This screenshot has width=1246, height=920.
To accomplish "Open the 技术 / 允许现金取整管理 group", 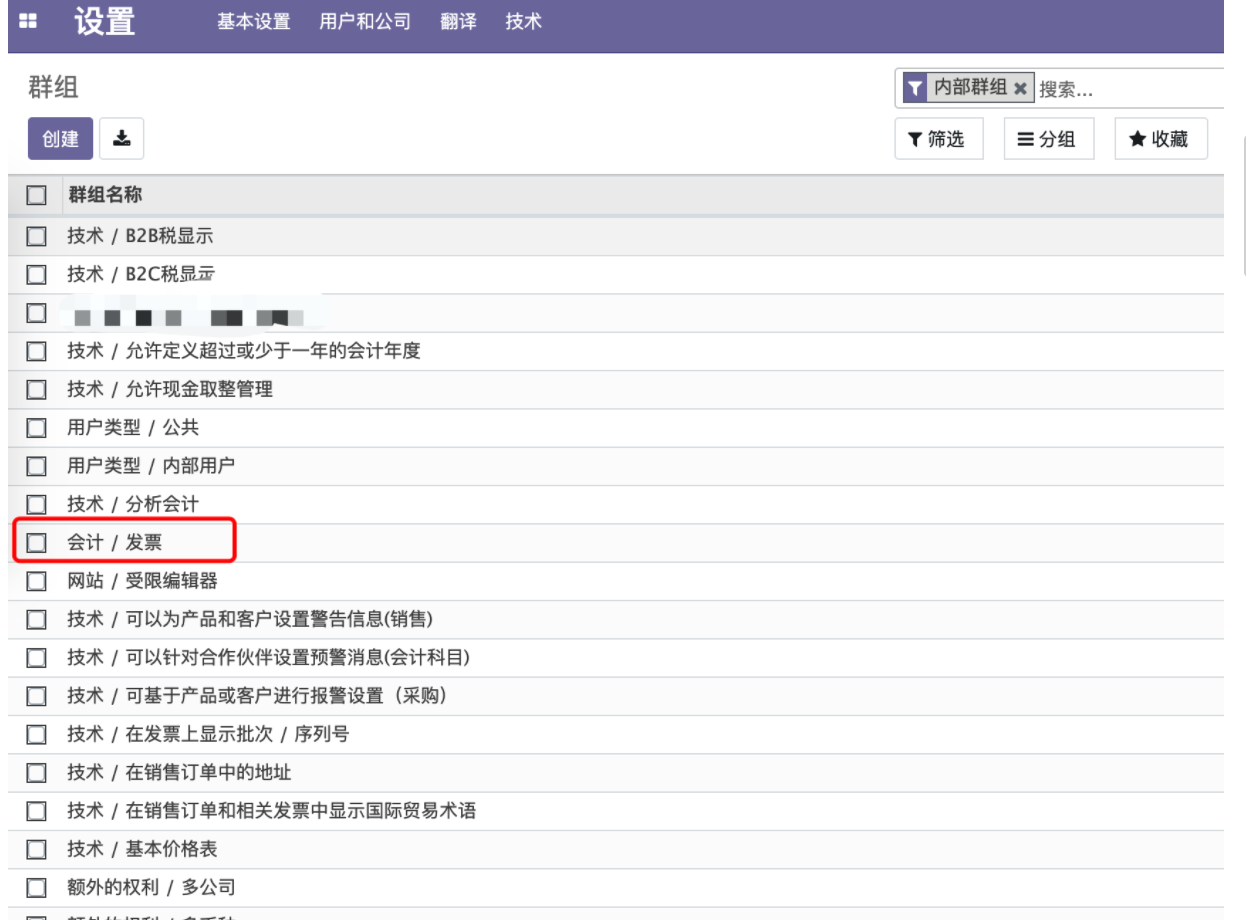I will pyautogui.click(x=170, y=389).
